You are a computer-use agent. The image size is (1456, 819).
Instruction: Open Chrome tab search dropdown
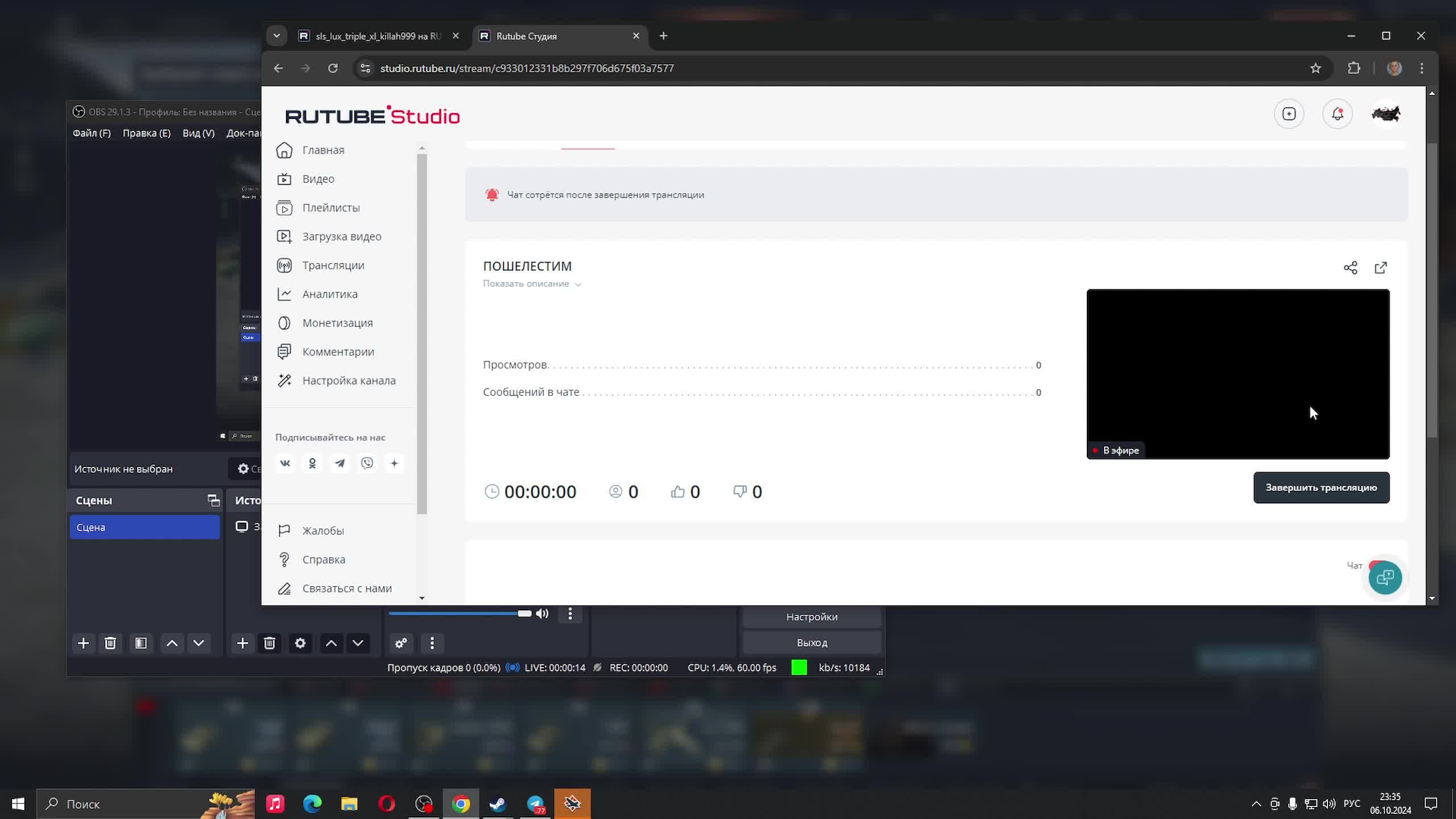point(276,36)
